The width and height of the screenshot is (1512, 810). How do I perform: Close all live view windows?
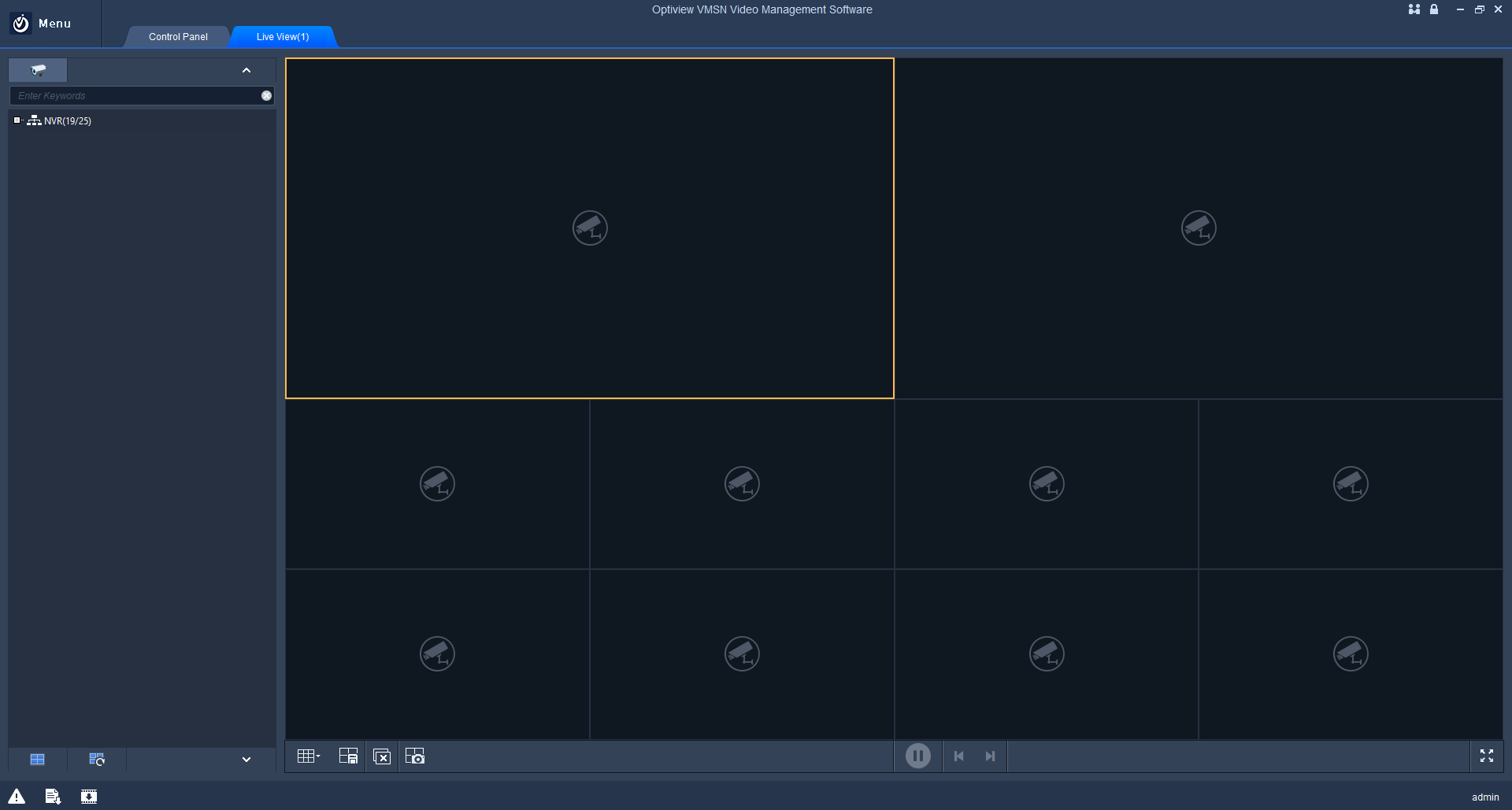click(382, 756)
